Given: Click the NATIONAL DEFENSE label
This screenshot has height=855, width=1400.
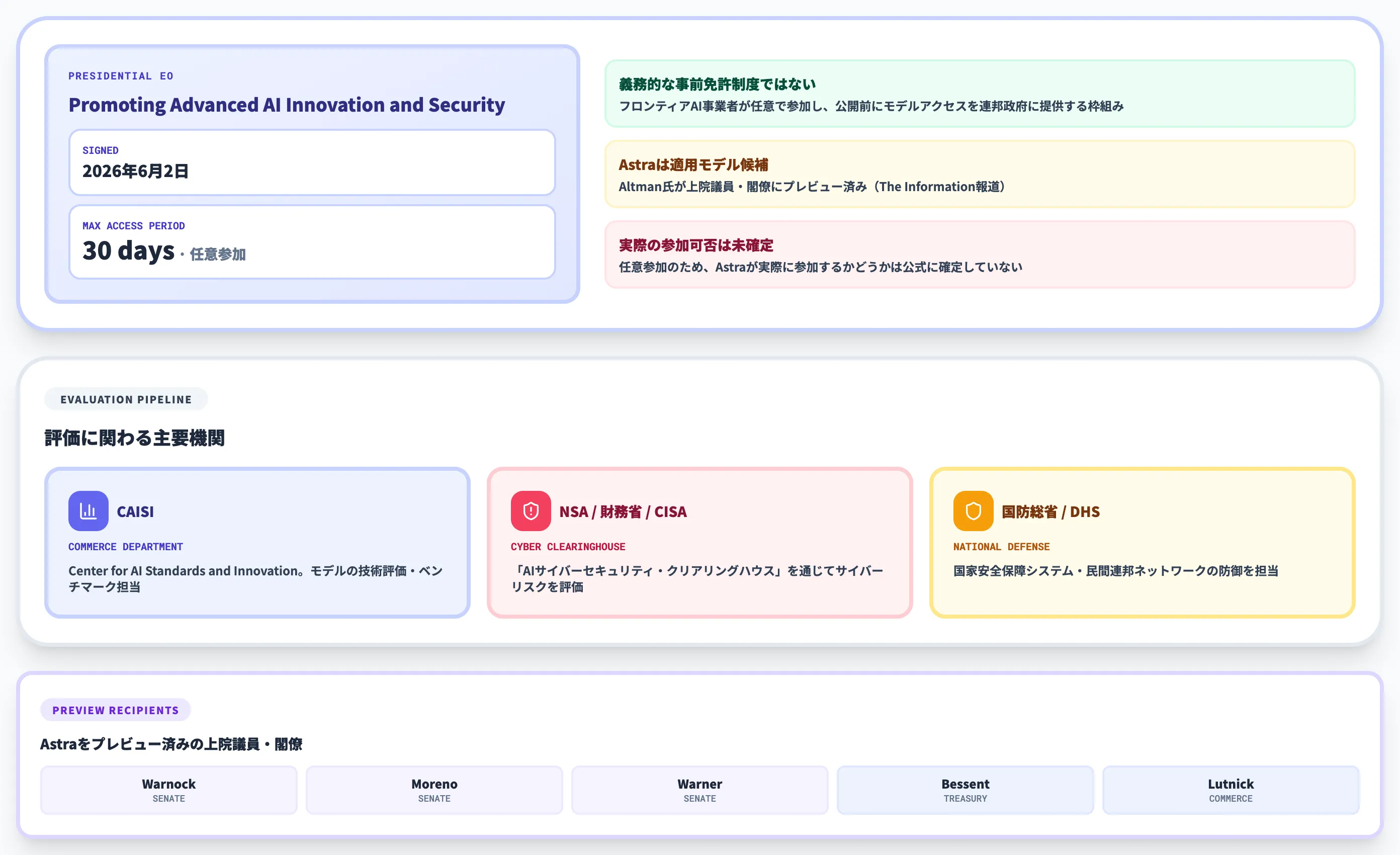Looking at the screenshot, I should pyautogui.click(x=1002, y=547).
